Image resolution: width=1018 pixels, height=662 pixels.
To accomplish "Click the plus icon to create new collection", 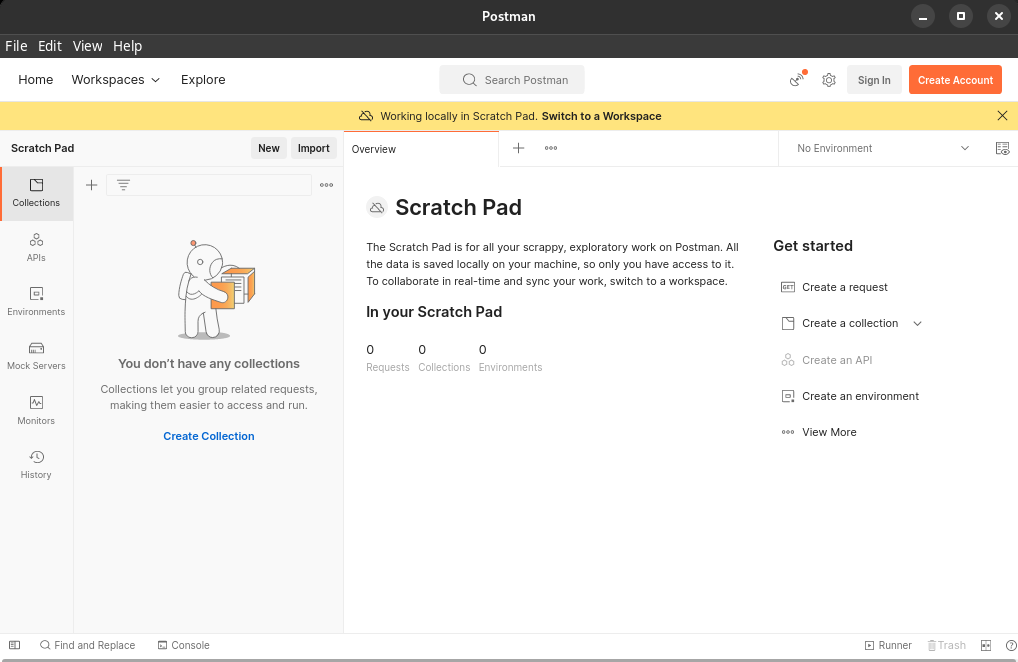I will tap(92, 185).
